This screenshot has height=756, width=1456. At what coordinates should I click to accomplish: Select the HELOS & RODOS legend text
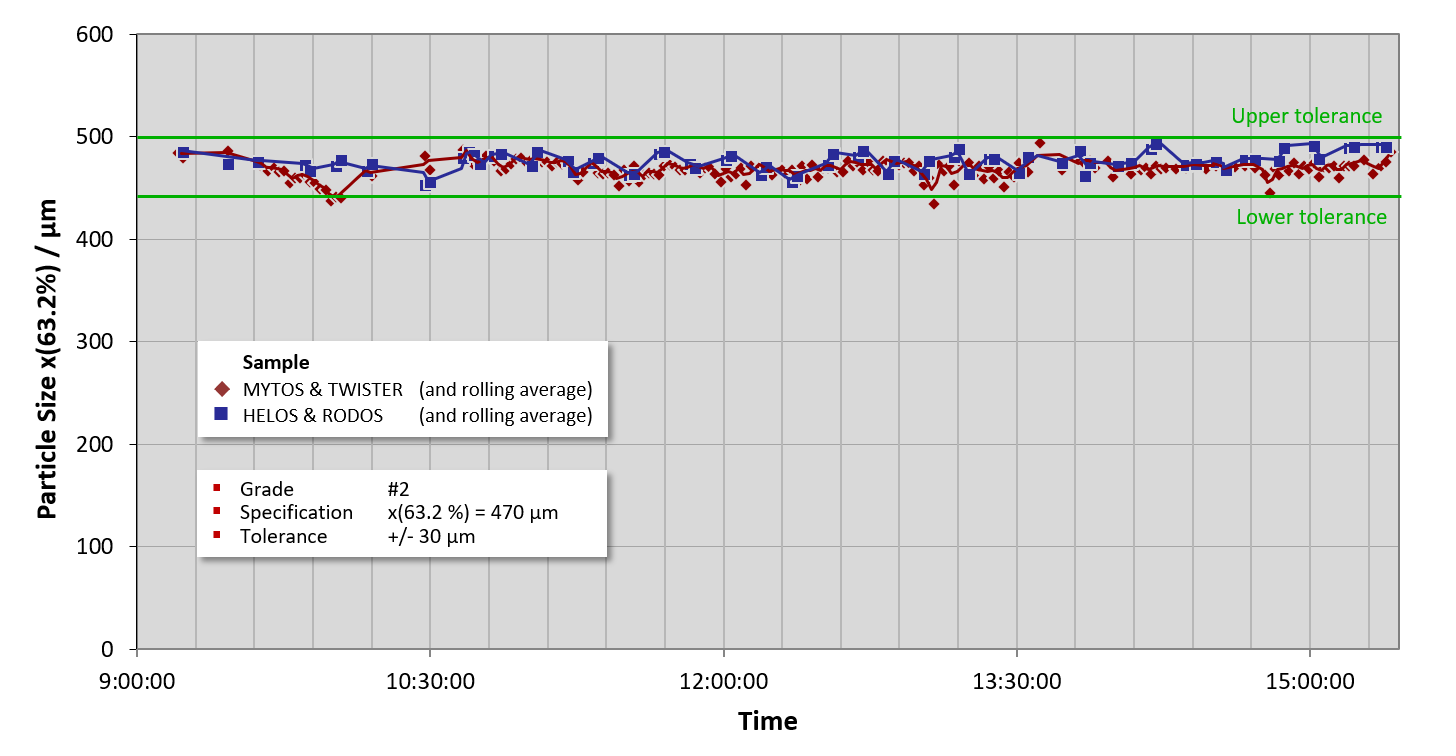click(313, 416)
